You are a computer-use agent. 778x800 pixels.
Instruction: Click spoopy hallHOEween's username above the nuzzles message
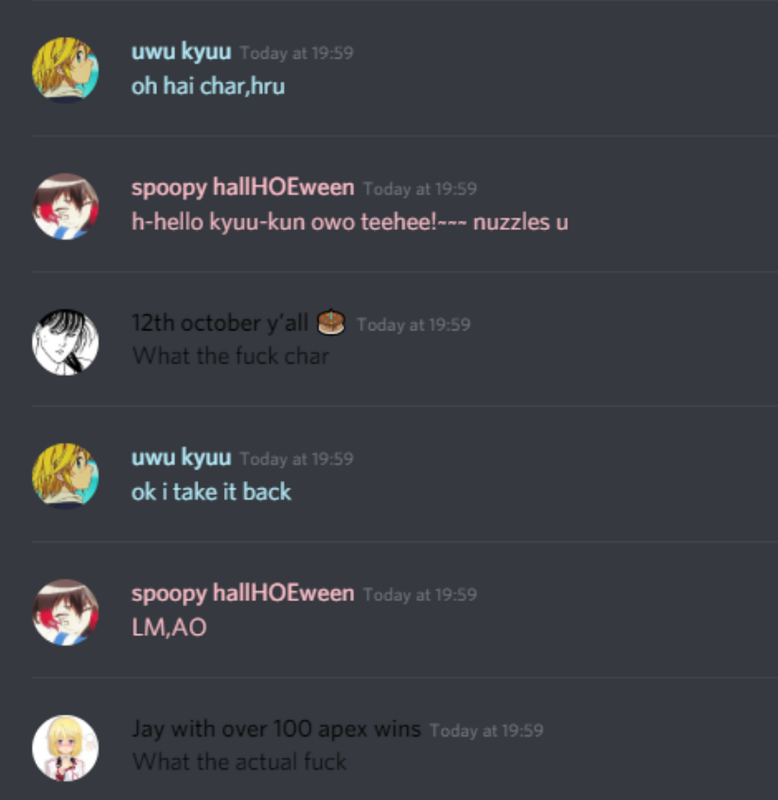243,188
